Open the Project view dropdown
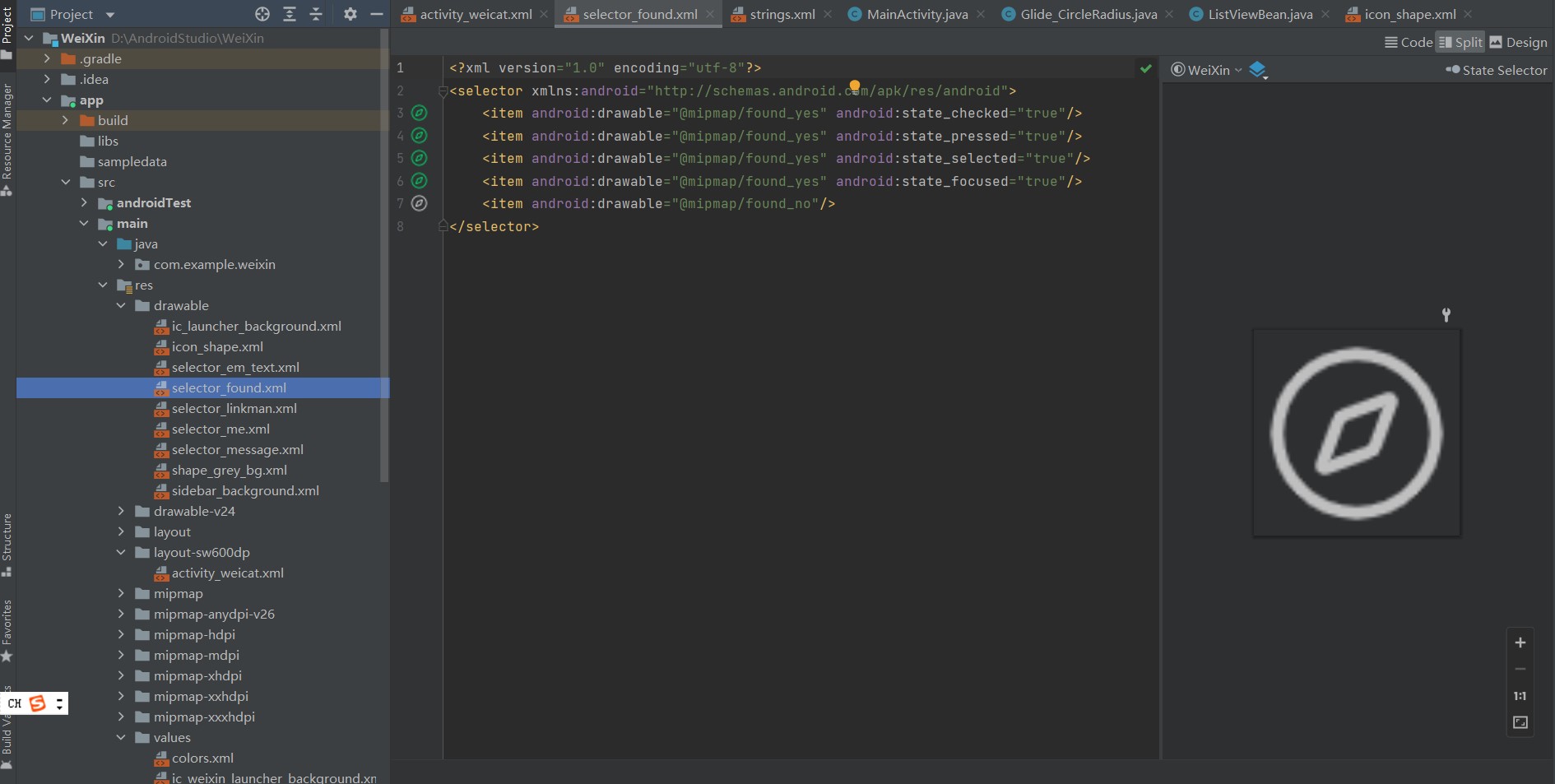The width and height of the screenshot is (1555, 784). pyautogui.click(x=72, y=14)
